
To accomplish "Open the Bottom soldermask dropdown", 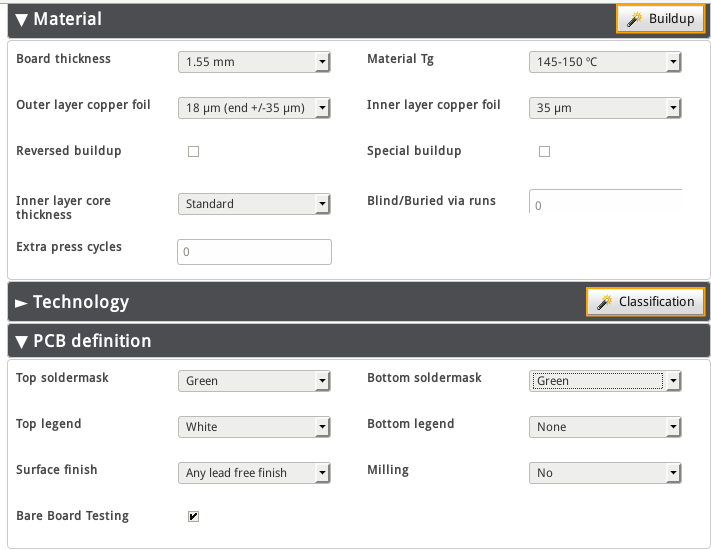I will tap(605, 381).
